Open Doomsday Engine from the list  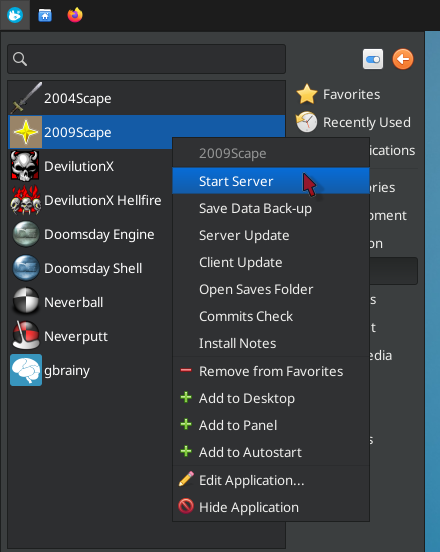coord(90,234)
